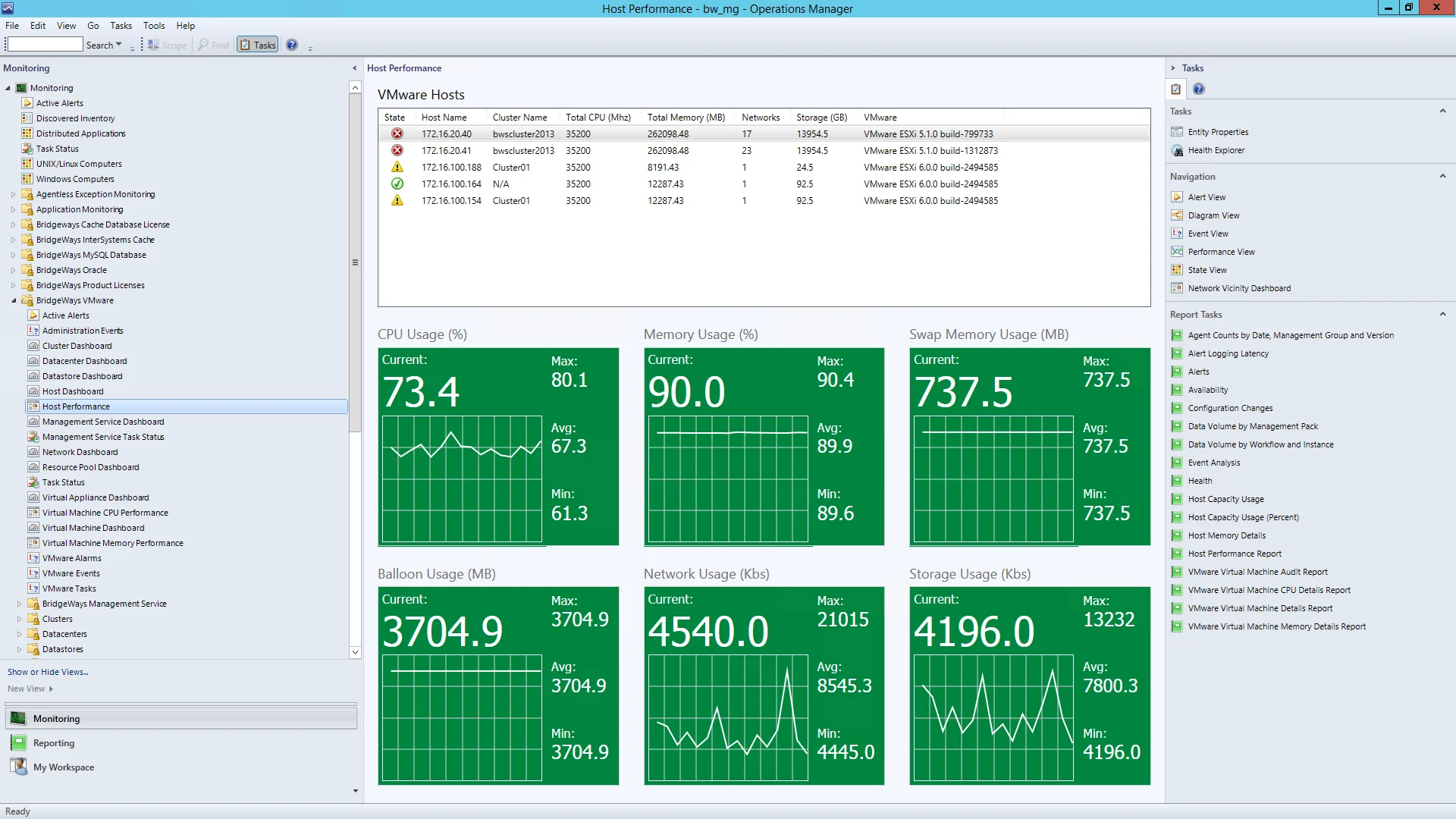1456x819 pixels.
Task: Expand Agentless Exception Monitoring folder
Action: point(13,194)
